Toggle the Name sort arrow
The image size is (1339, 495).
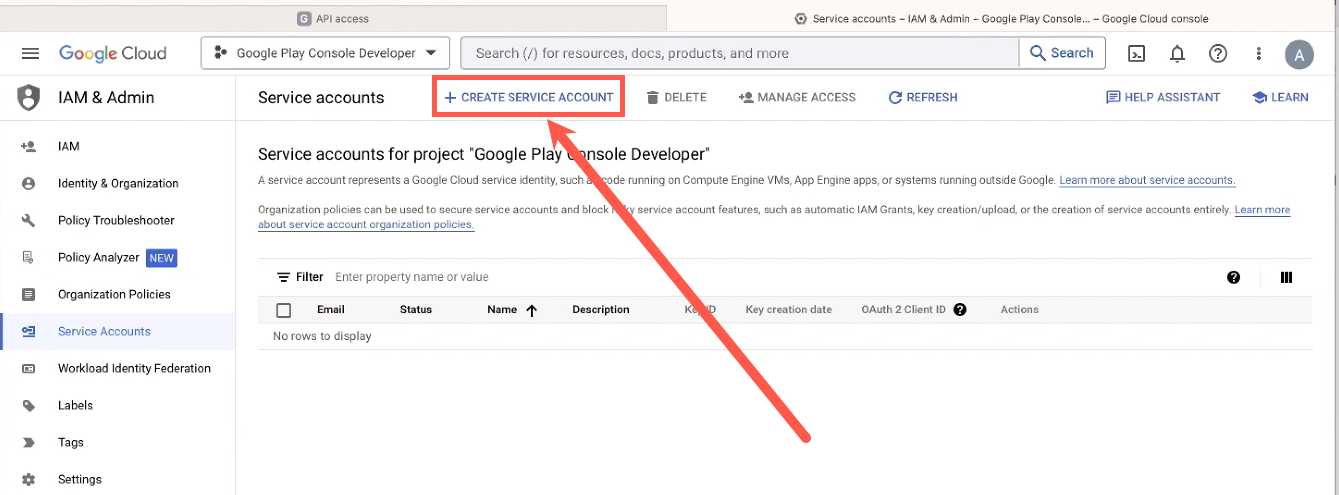click(x=531, y=310)
